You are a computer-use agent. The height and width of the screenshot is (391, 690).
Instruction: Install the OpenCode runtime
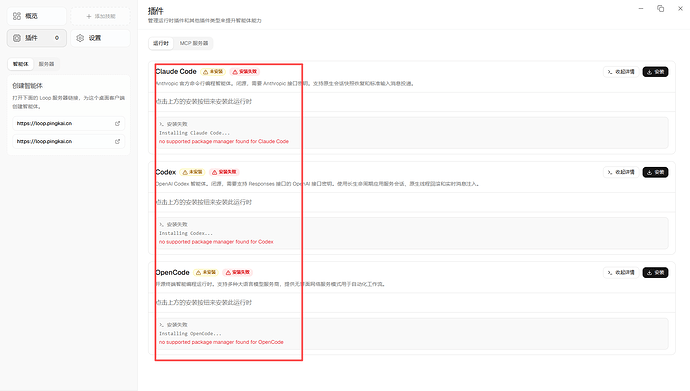[x=655, y=273]
